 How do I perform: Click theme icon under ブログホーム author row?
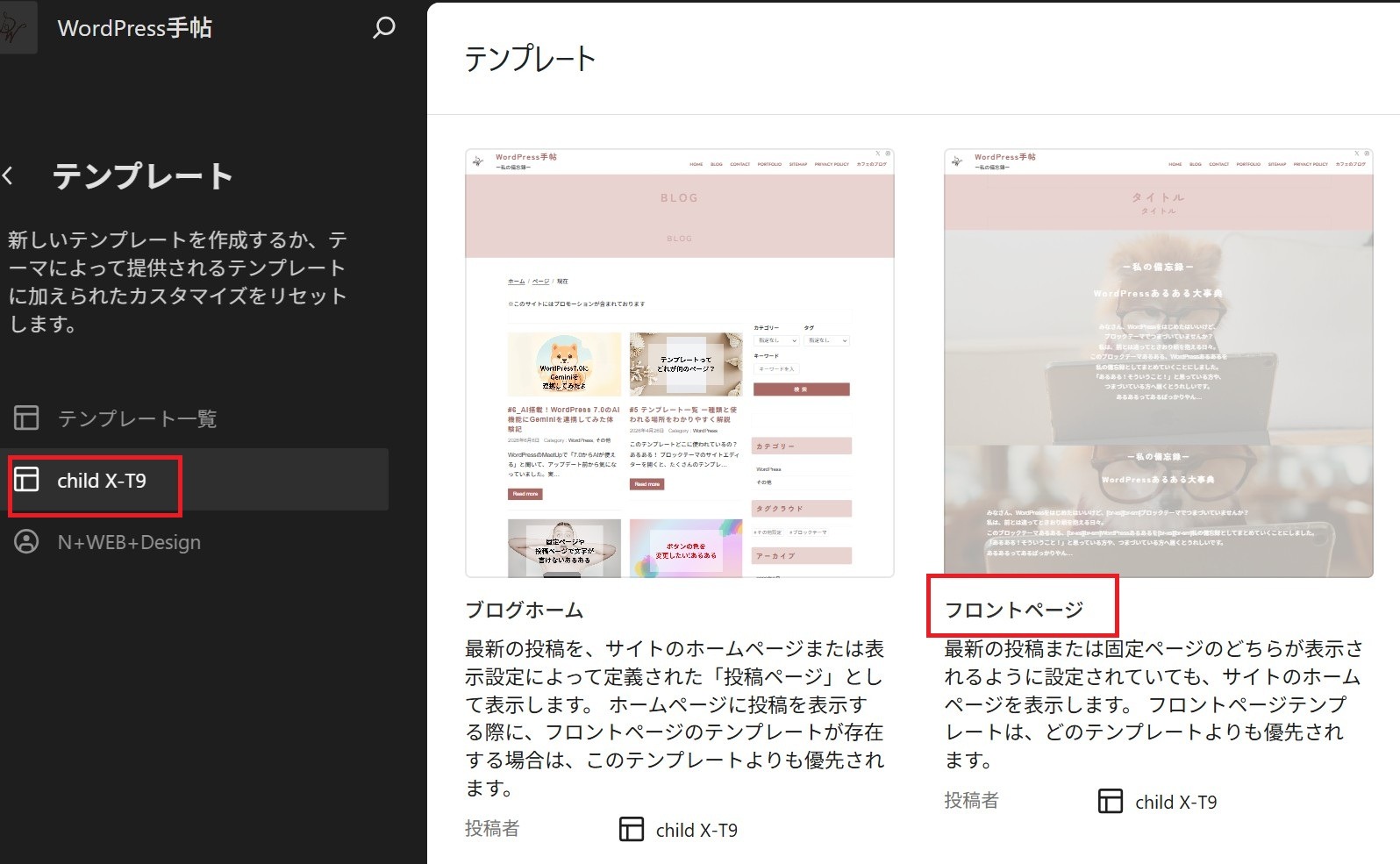pyautogui.click(x=632, y=829)
